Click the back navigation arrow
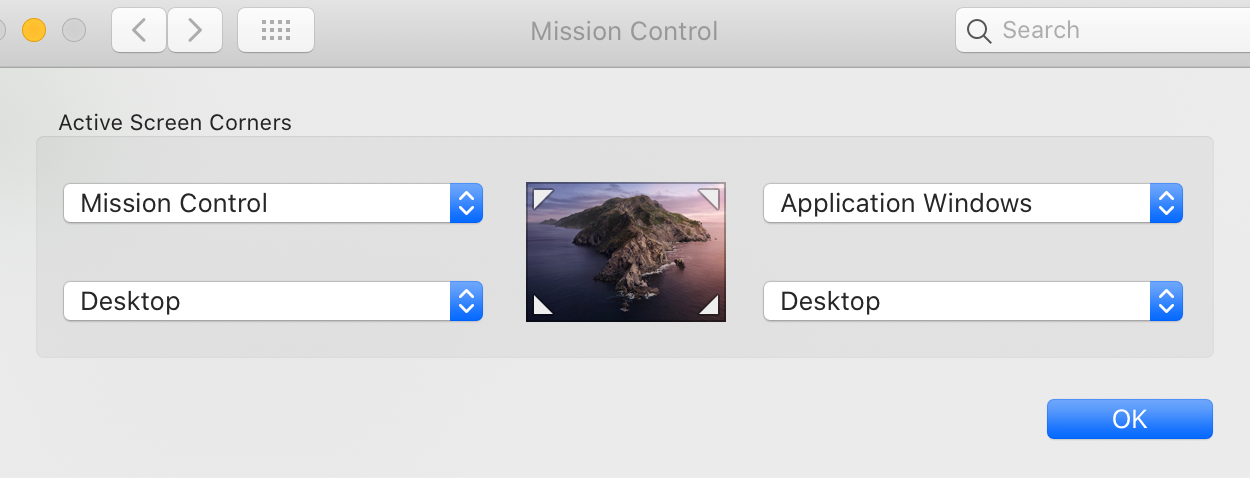The image size is (1250, 478). (139, 31)
